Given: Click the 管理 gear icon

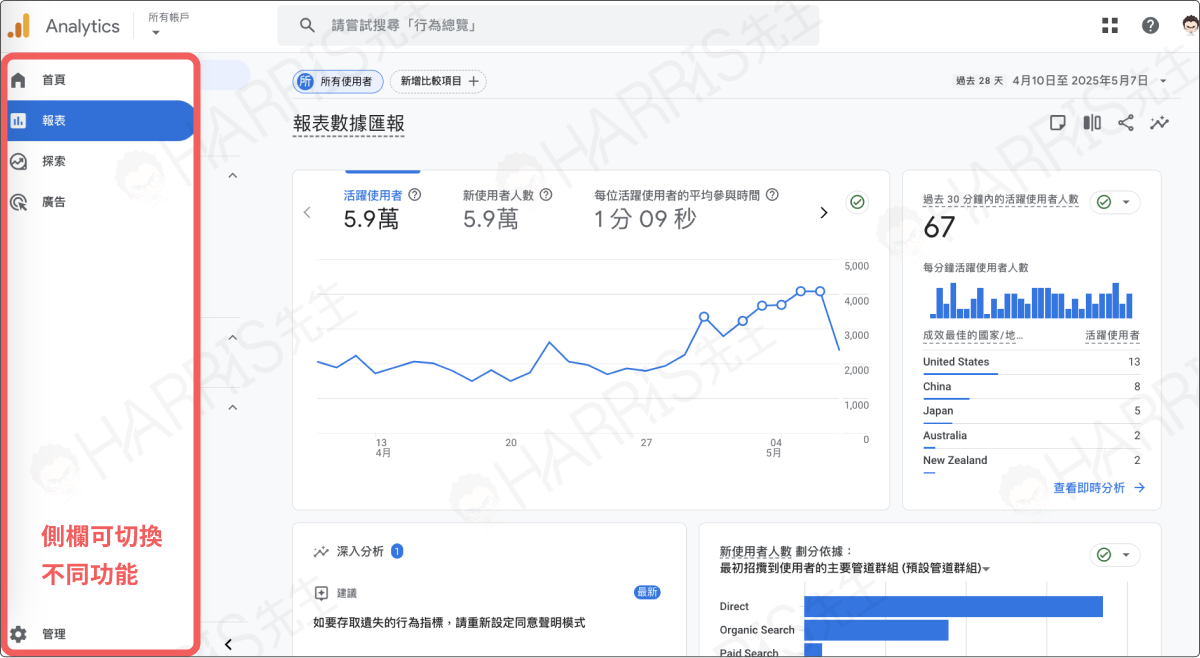Looking at the screenshot, I should 18,634.
